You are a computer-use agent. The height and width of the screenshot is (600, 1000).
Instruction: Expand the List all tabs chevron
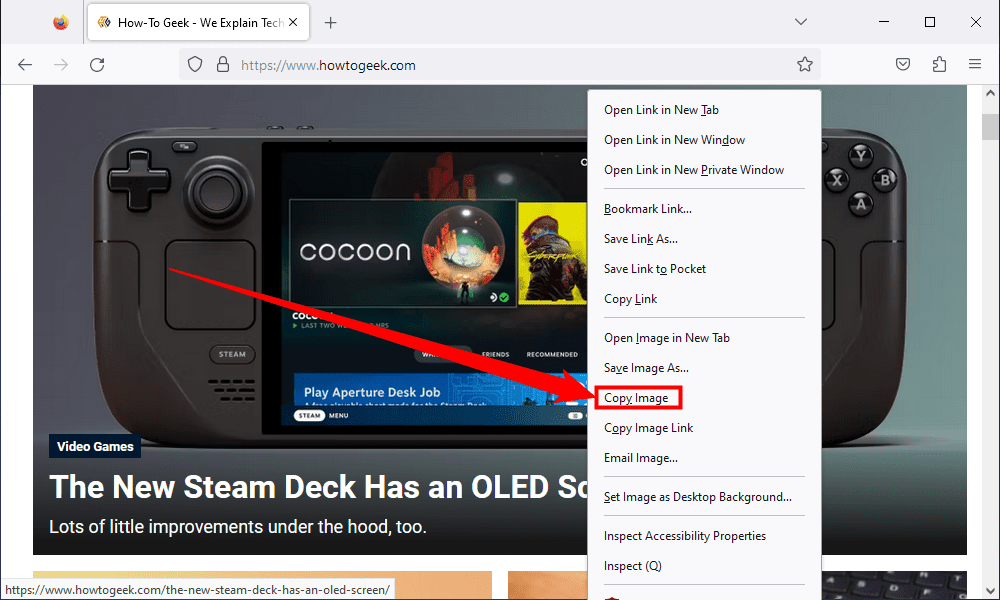click(x=800, y=22)
